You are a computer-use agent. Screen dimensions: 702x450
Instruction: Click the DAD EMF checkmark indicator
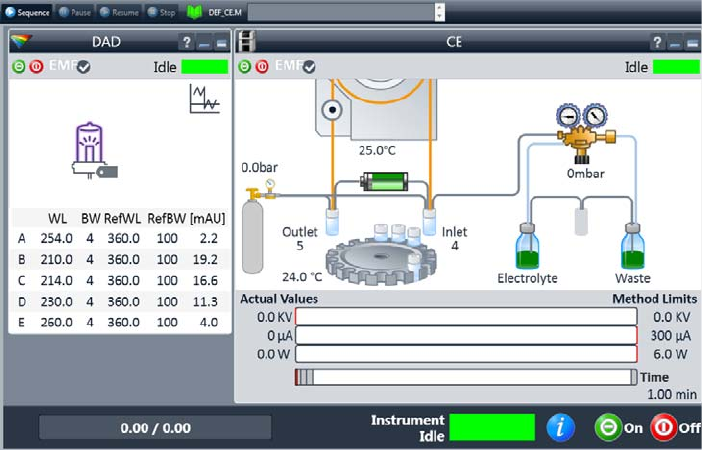tap(83, 67)
